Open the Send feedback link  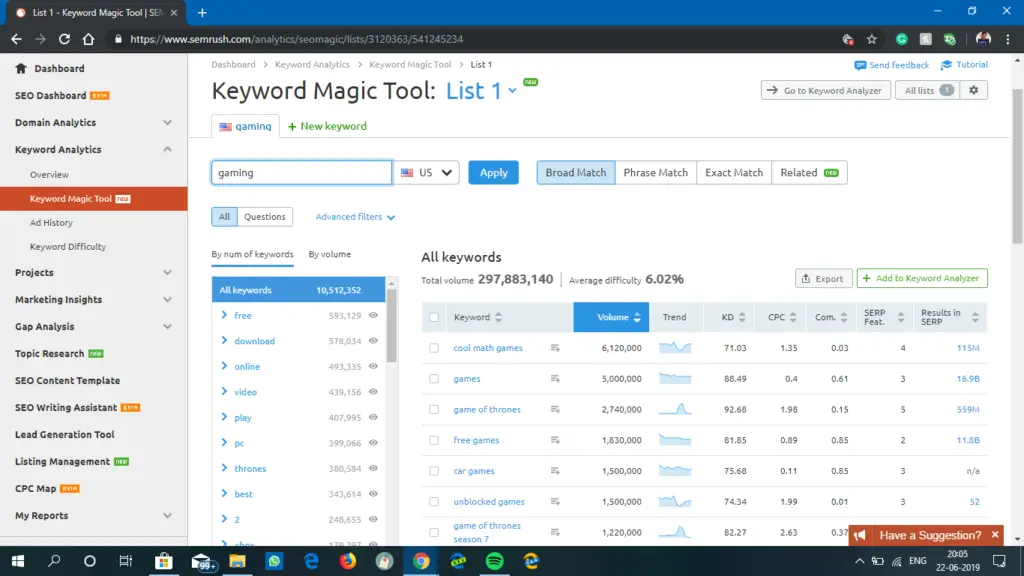pos(891,65)
